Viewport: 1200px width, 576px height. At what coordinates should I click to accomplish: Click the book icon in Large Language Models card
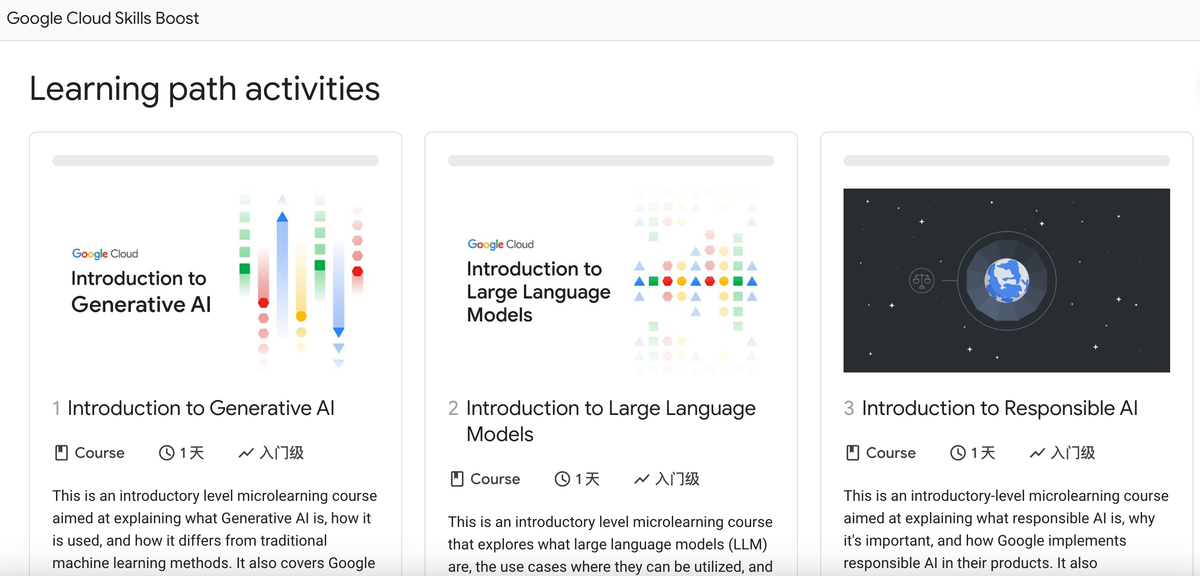tap(457, 479)
